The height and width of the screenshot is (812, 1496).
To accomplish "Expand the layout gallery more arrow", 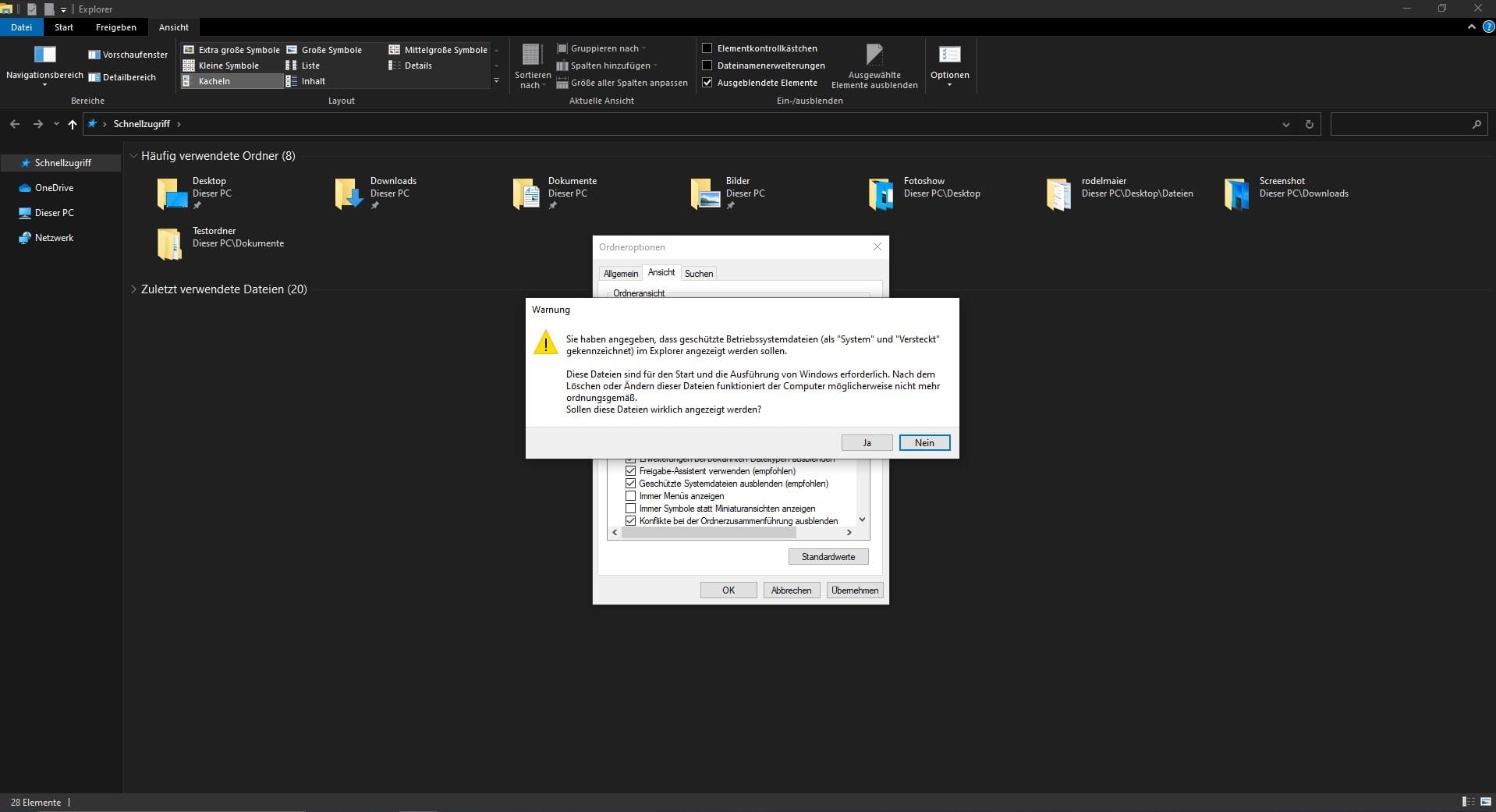I will 496,81.
